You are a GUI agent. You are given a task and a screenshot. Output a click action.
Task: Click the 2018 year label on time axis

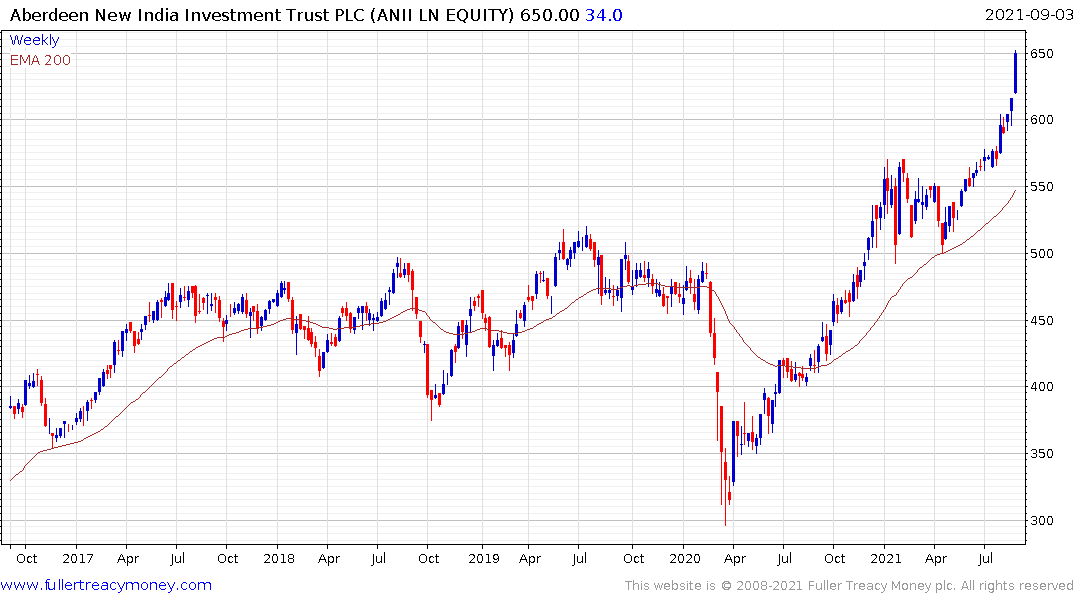coord(279,558)
